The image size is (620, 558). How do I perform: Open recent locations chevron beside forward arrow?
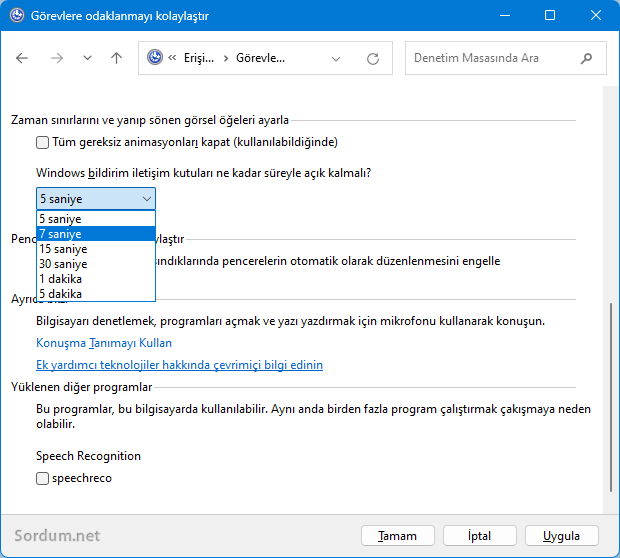click(87, 58)
